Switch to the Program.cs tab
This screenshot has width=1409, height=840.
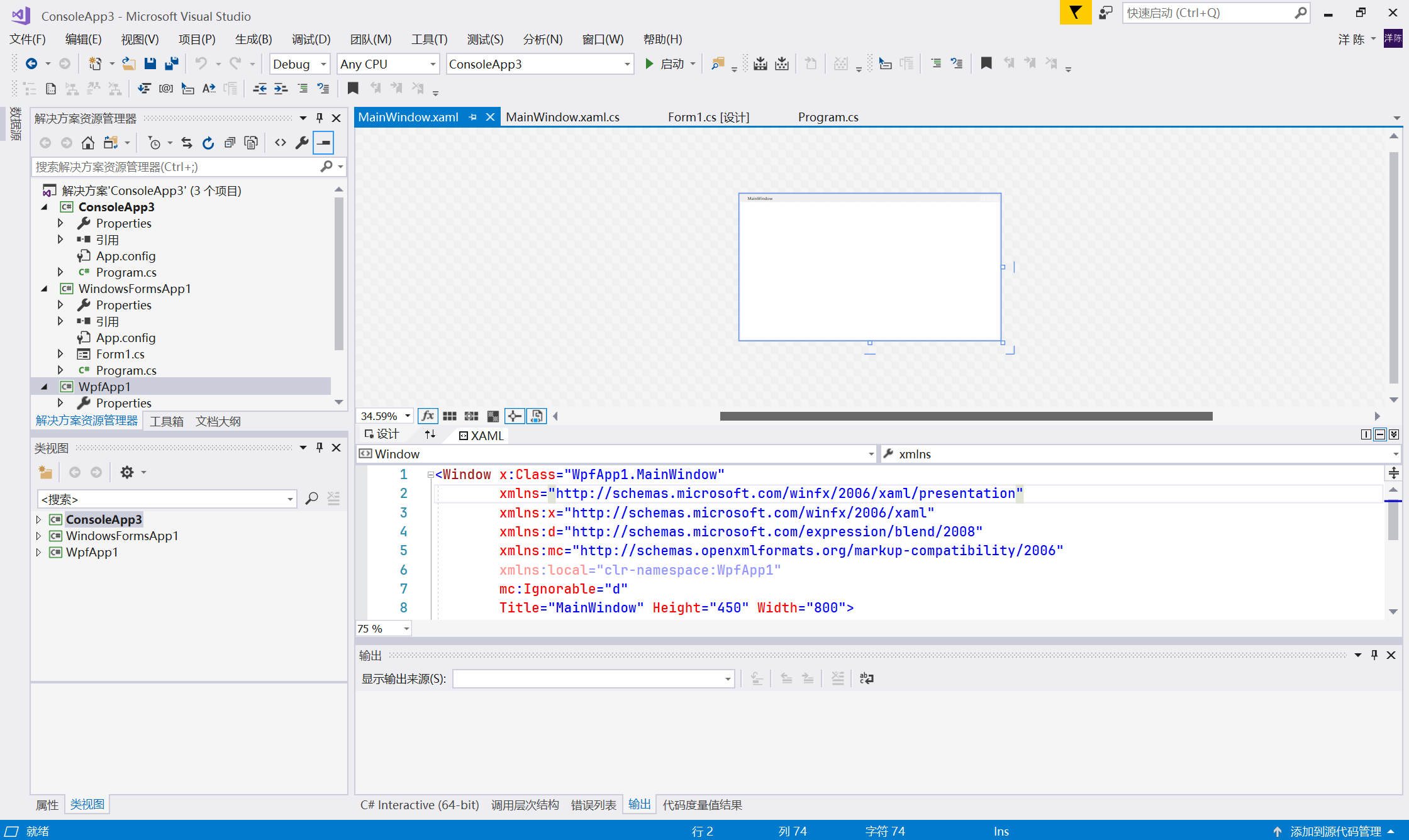828,117
